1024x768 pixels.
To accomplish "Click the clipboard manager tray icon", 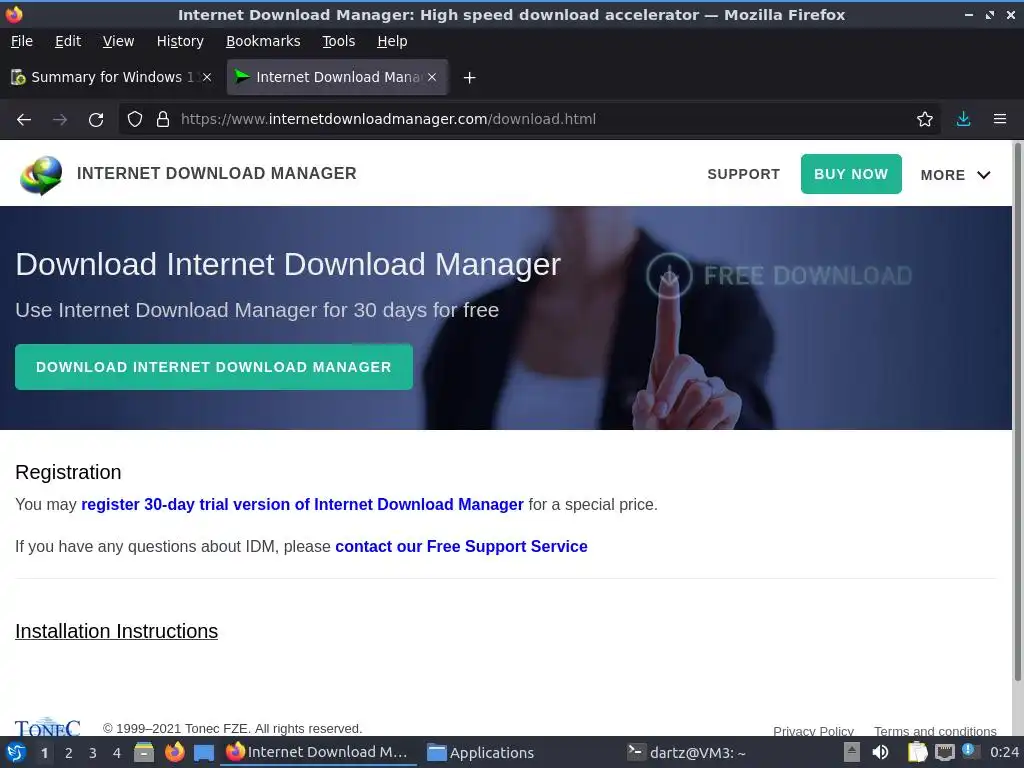I will [917, 753].
